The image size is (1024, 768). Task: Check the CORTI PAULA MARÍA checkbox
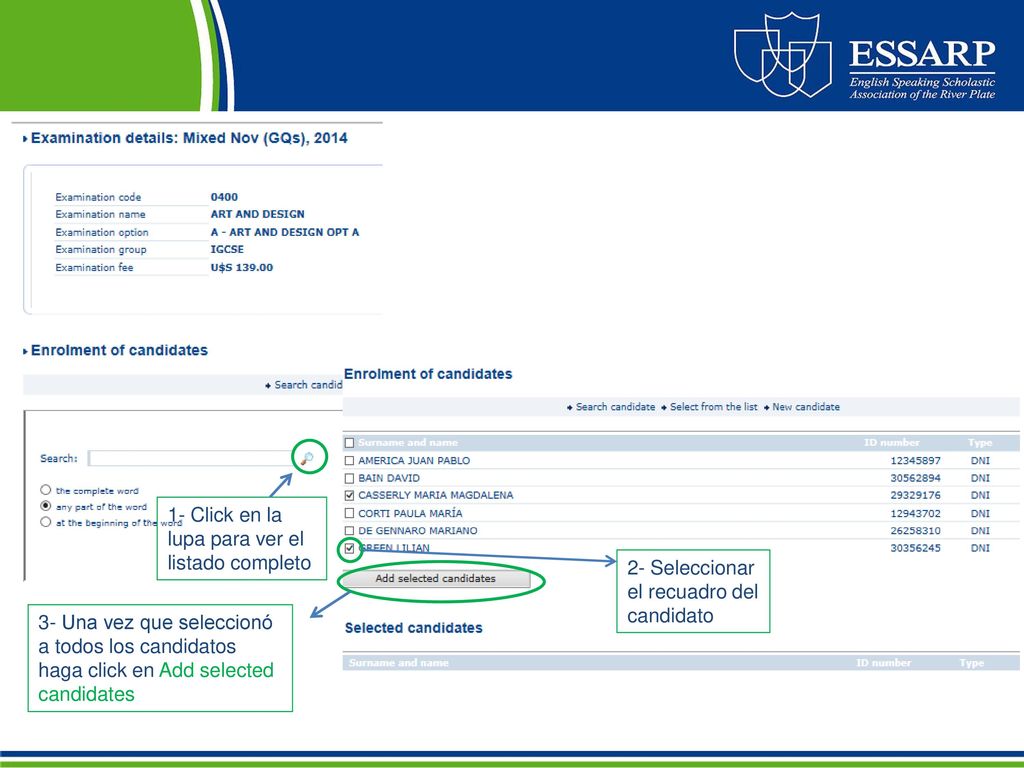click(349, 513)
